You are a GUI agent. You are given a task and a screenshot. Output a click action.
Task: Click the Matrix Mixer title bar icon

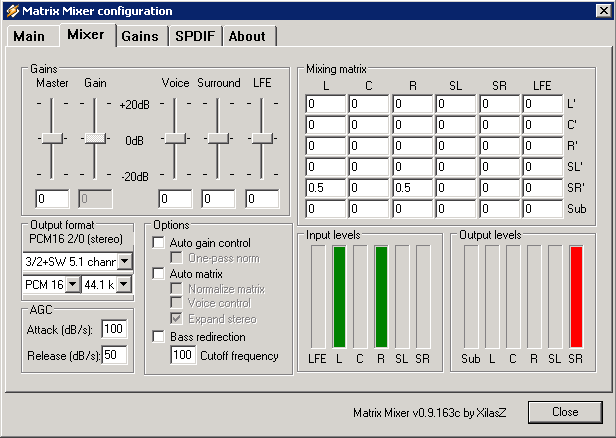click(x=13, y=11)
